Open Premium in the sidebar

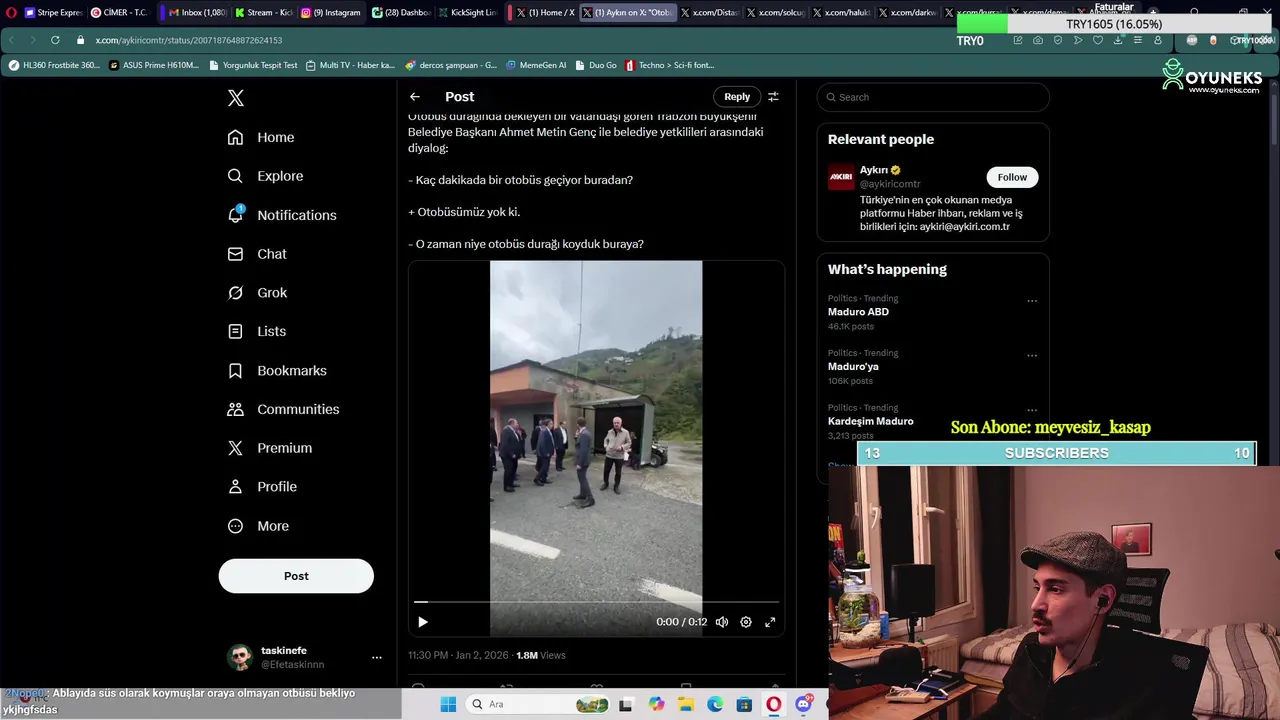click(270, 448)
